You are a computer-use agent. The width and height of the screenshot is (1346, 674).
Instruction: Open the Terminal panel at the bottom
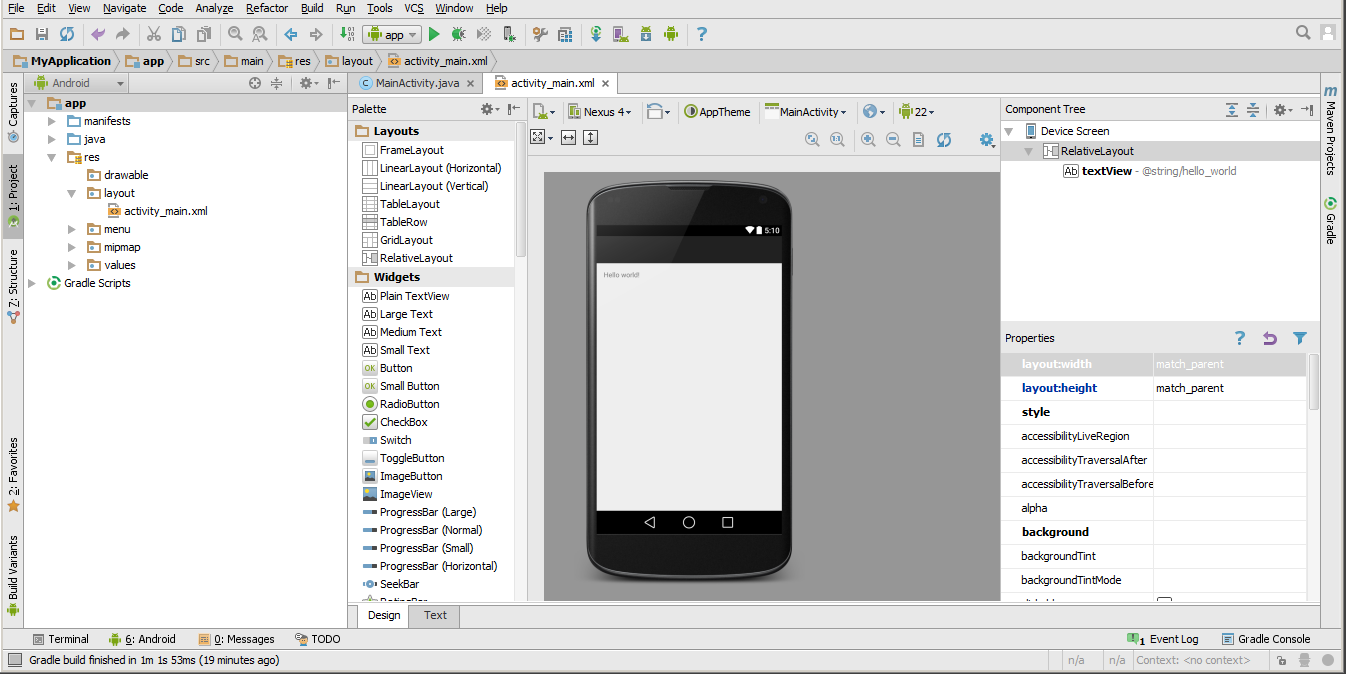(61, 638)
